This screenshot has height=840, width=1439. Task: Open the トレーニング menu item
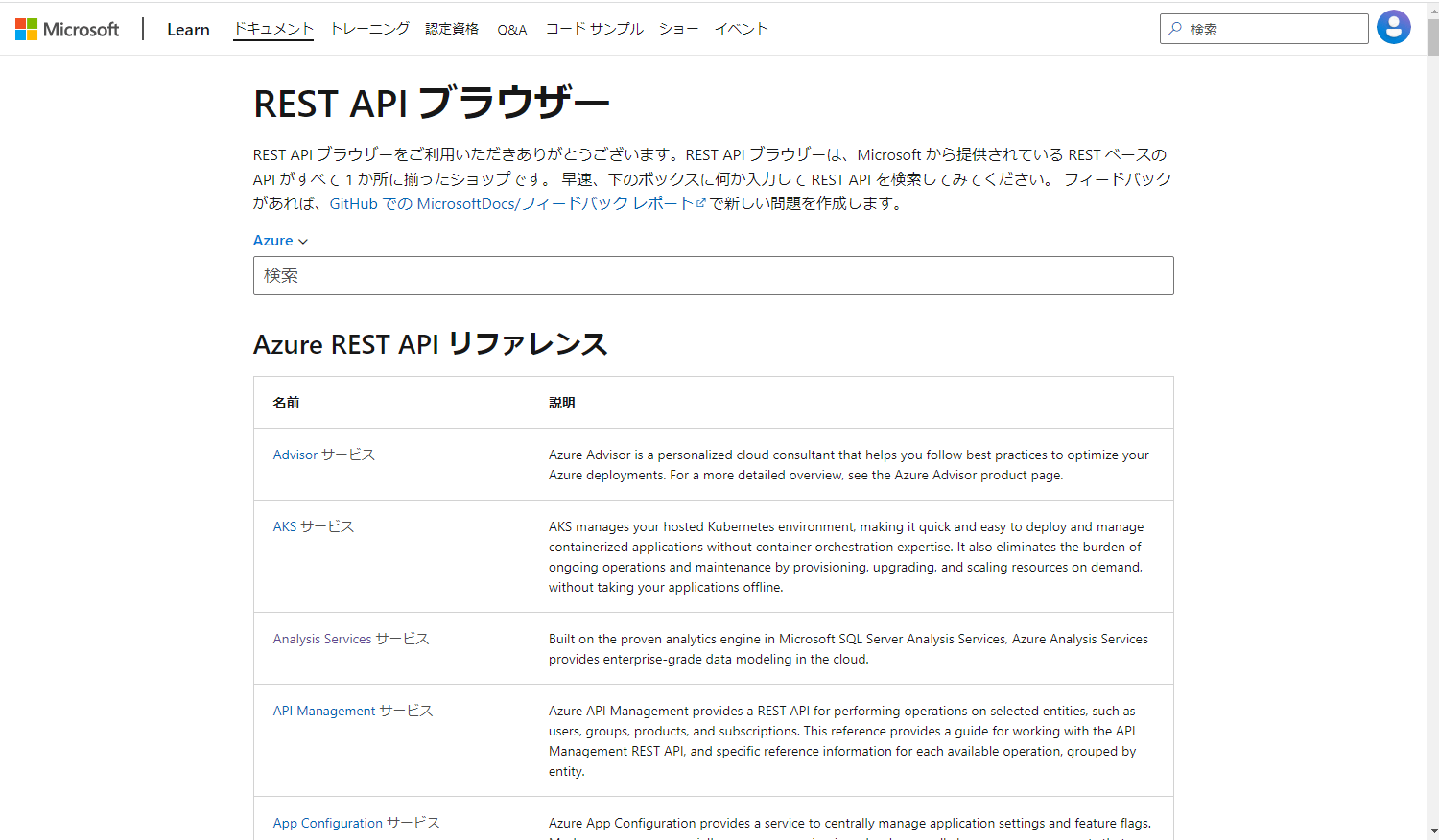point(369,29)
